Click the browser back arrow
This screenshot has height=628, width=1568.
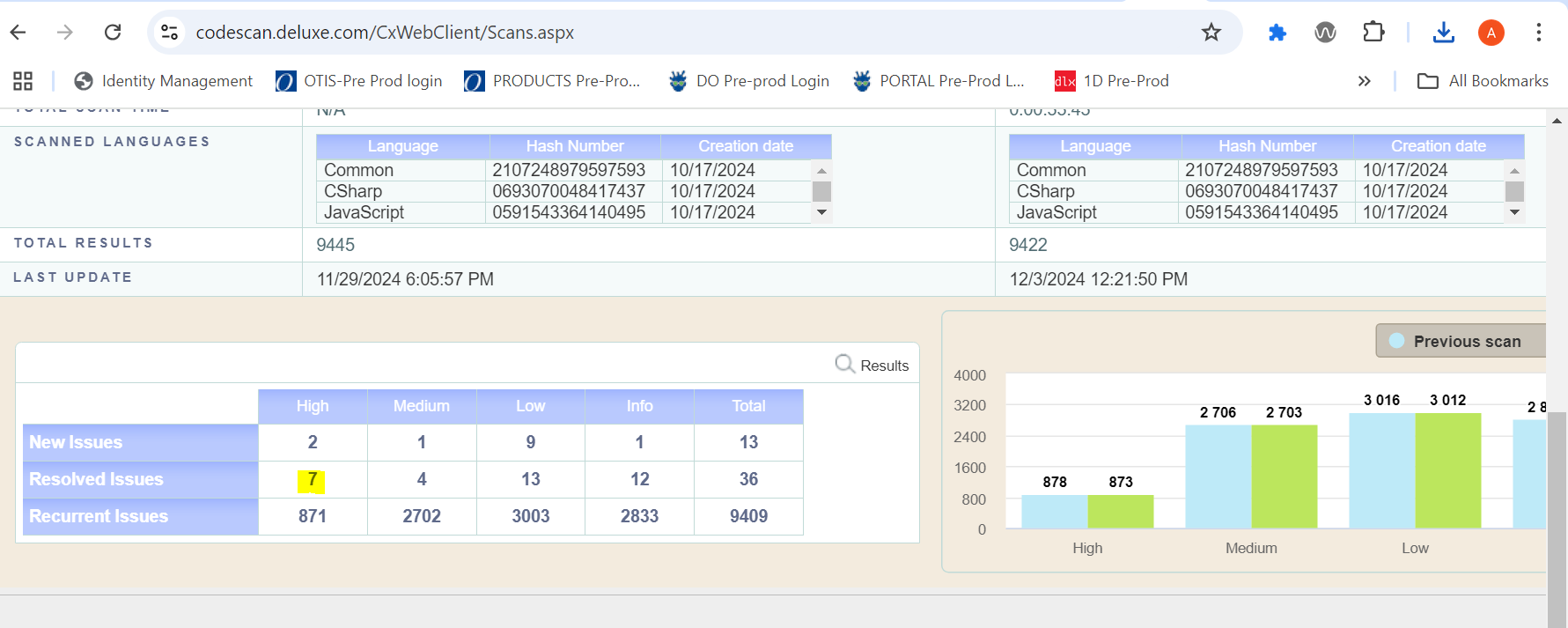pos(18,33)
